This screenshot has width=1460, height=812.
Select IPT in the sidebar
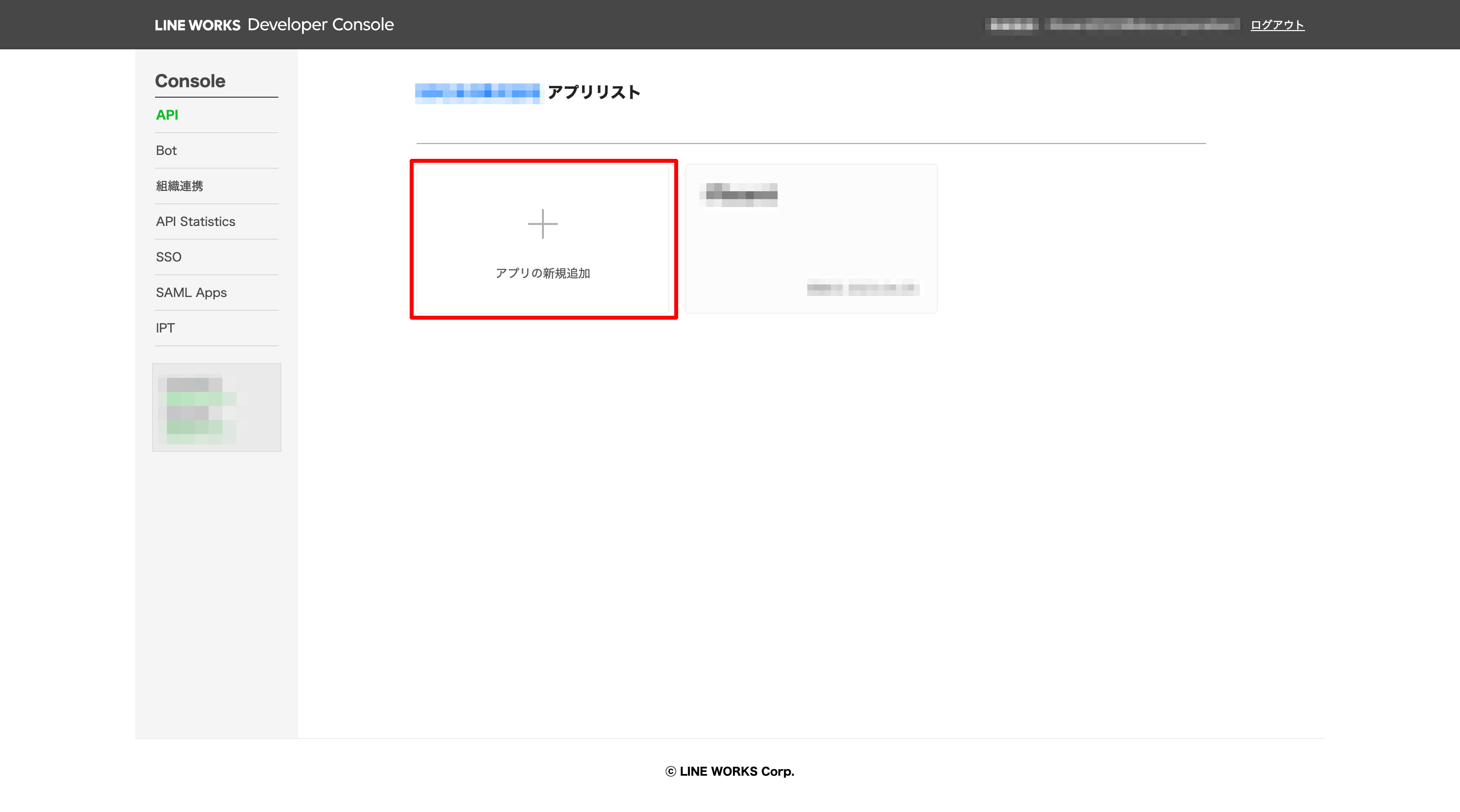(165, 328)
